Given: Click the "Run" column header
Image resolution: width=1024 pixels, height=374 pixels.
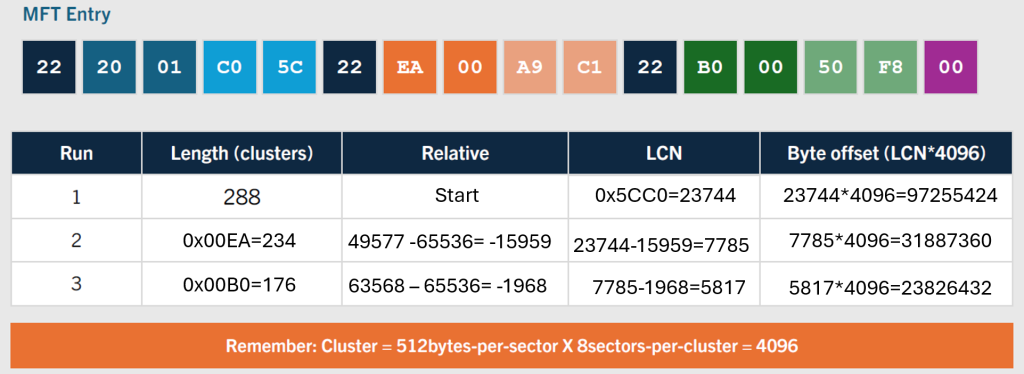Looking at the screenshot, I should 76,153.
